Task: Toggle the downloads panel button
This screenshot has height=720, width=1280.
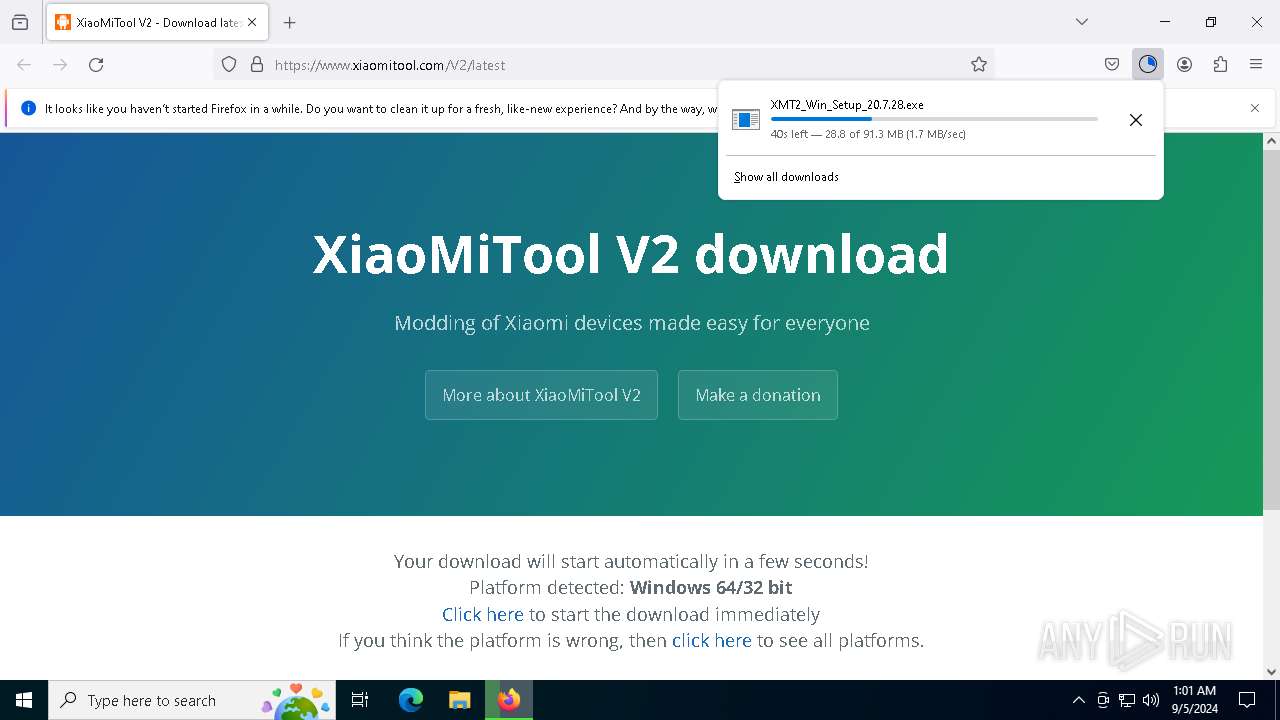Action: tap(1147, 64)
